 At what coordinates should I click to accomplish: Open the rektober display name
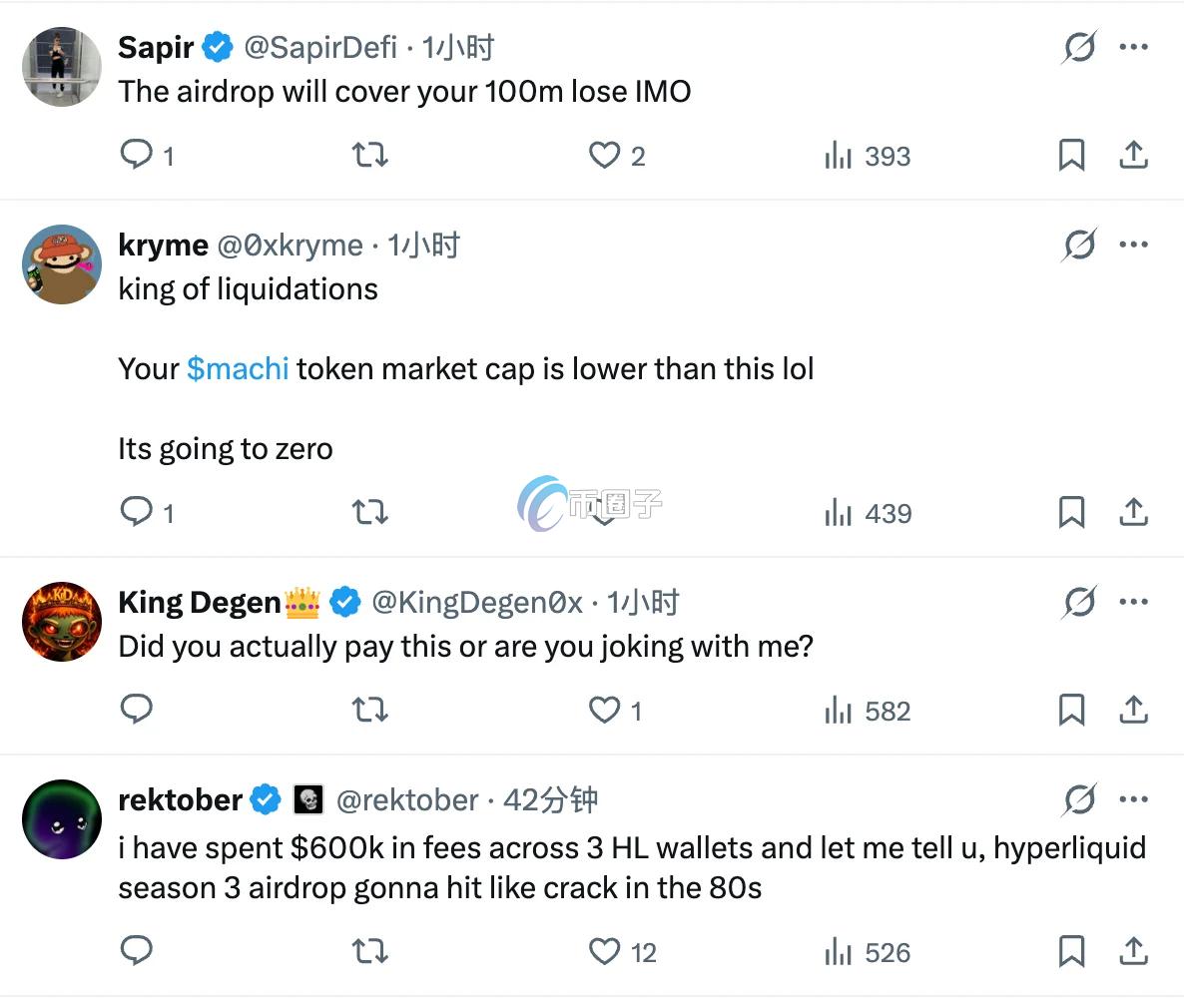coord(180,799)
